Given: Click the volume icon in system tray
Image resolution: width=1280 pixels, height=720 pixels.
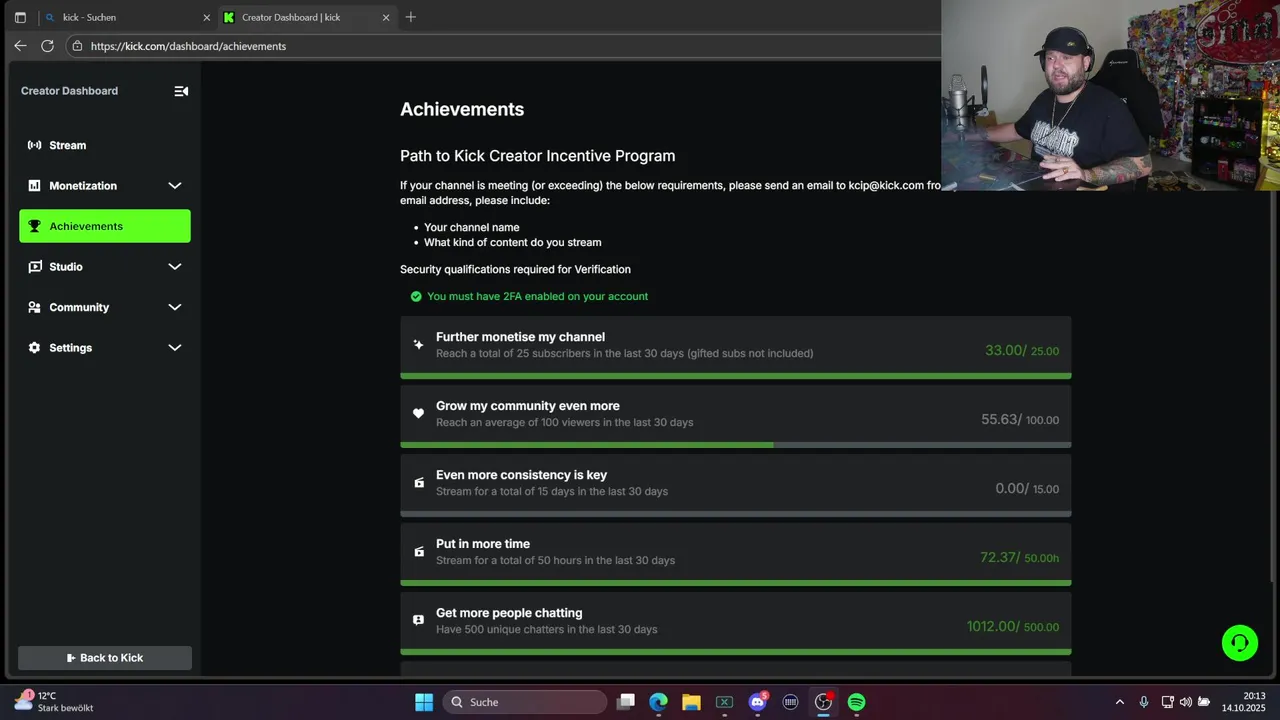Looking at the screenshot, I should [1185, 702].
